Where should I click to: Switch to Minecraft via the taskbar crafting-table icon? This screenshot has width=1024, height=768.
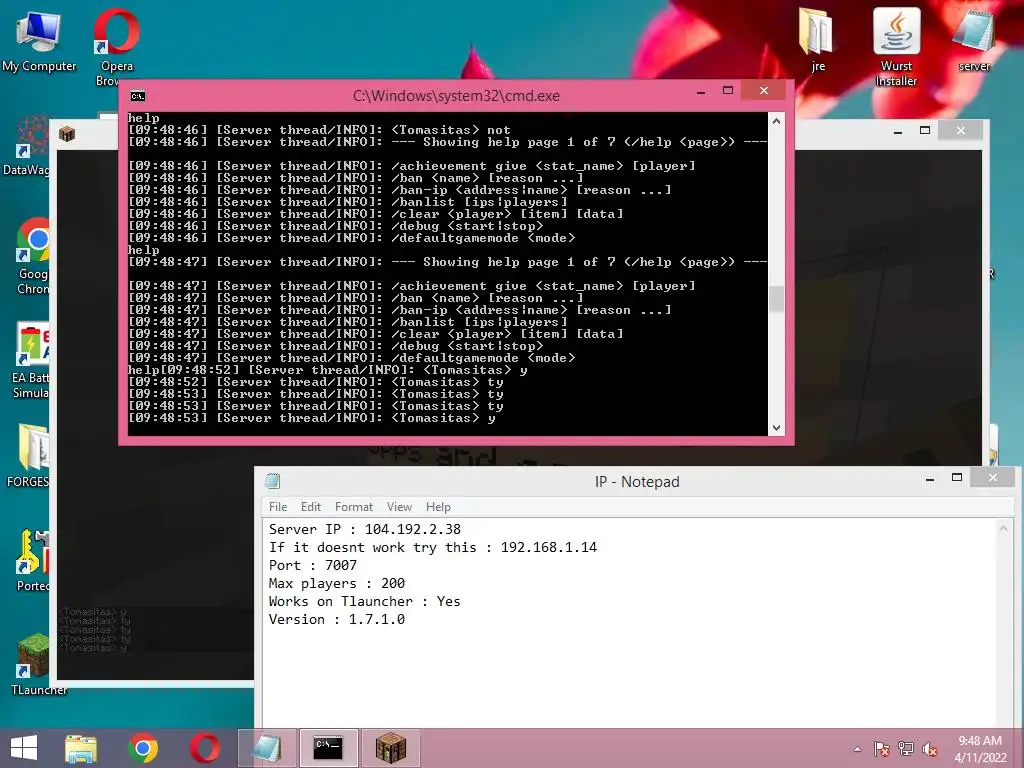(x=391, y=748)
